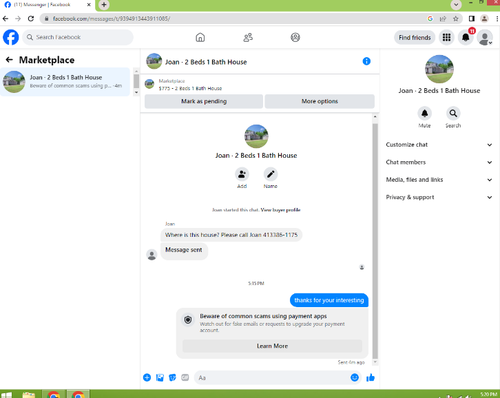
Task: Click Mark as pending button
Action: pos(204,101)
